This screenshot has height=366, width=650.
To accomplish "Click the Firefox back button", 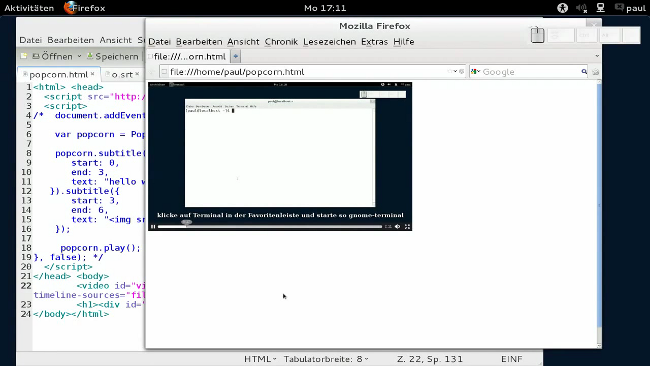I will (152, 72).
